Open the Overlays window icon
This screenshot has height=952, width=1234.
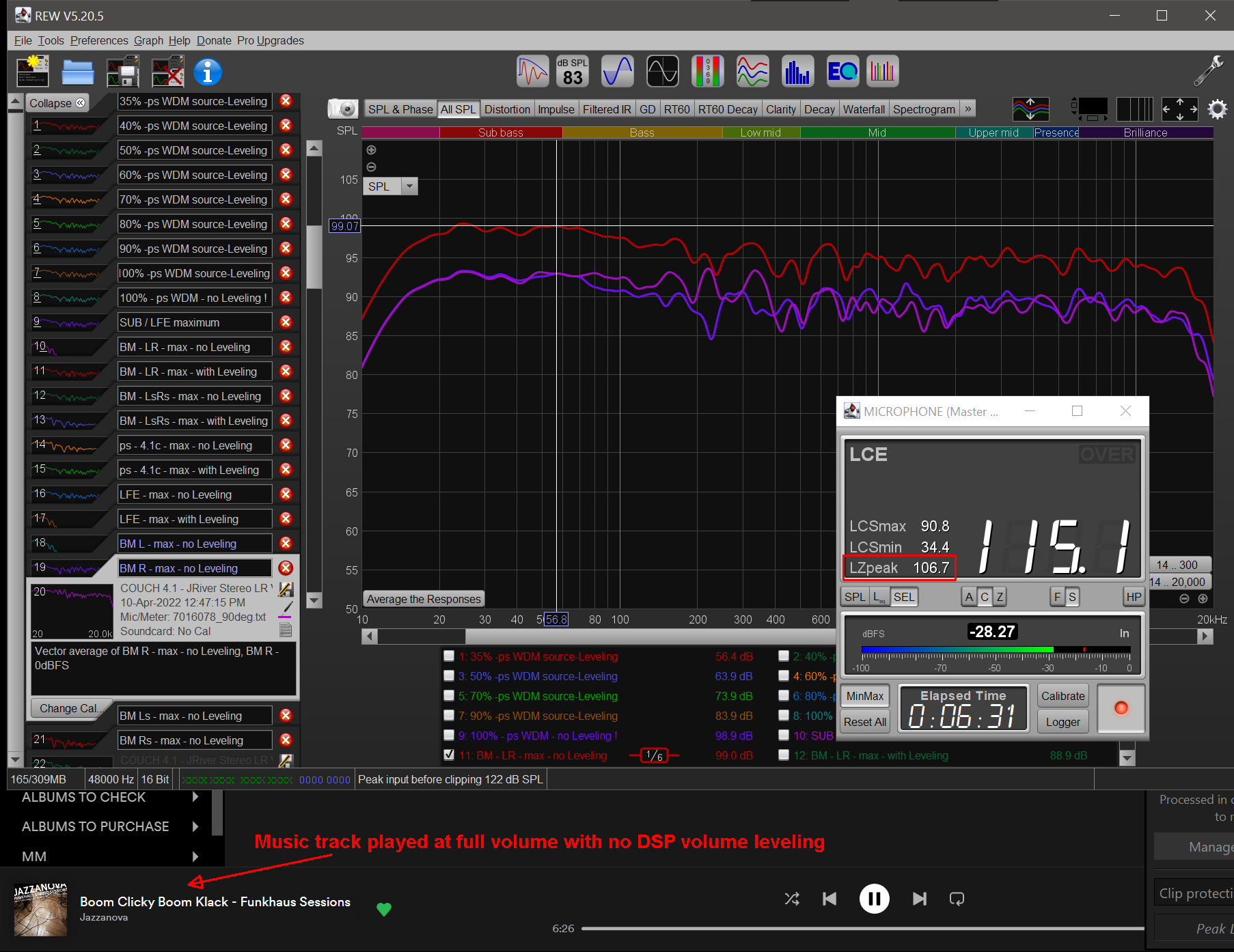[x=753, y=71]
